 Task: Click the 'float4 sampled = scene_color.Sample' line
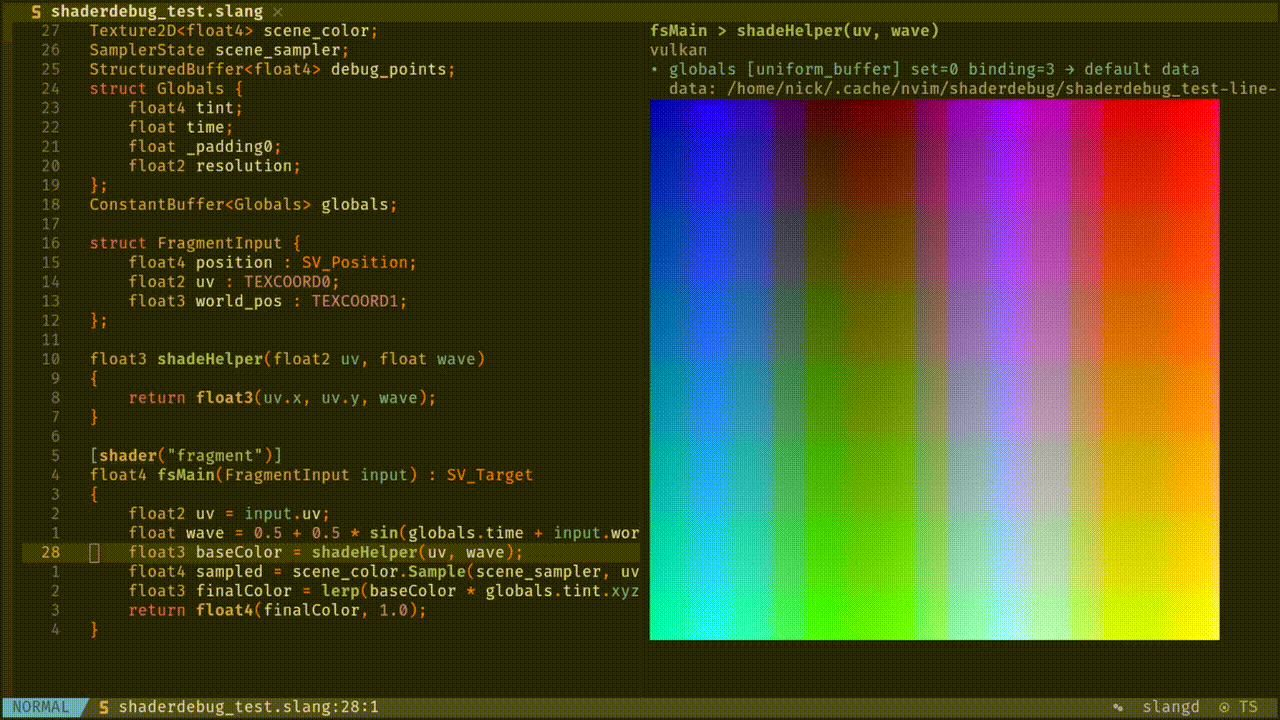384,572
